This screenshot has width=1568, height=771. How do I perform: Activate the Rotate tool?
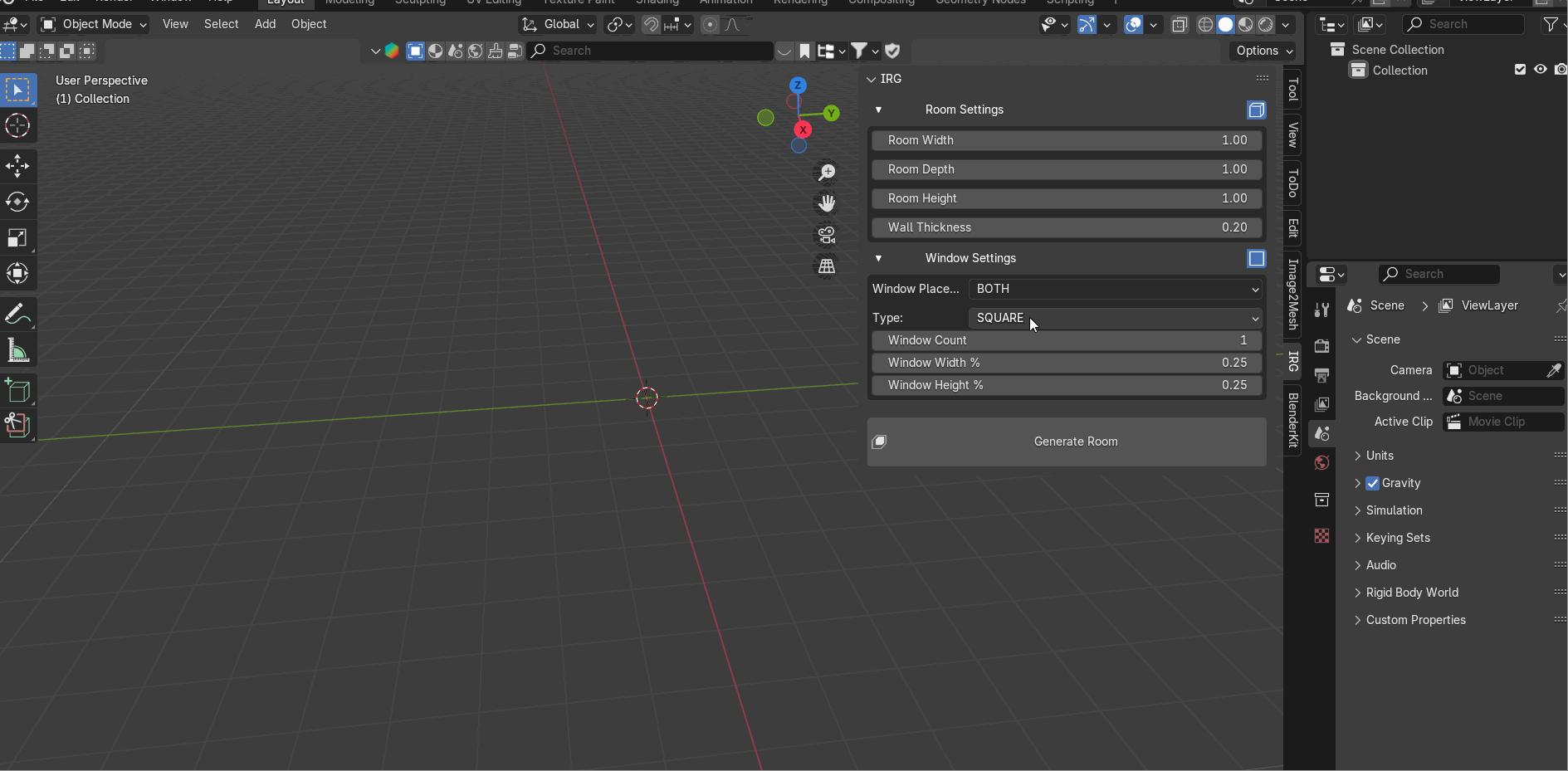(x=17, y=202)
